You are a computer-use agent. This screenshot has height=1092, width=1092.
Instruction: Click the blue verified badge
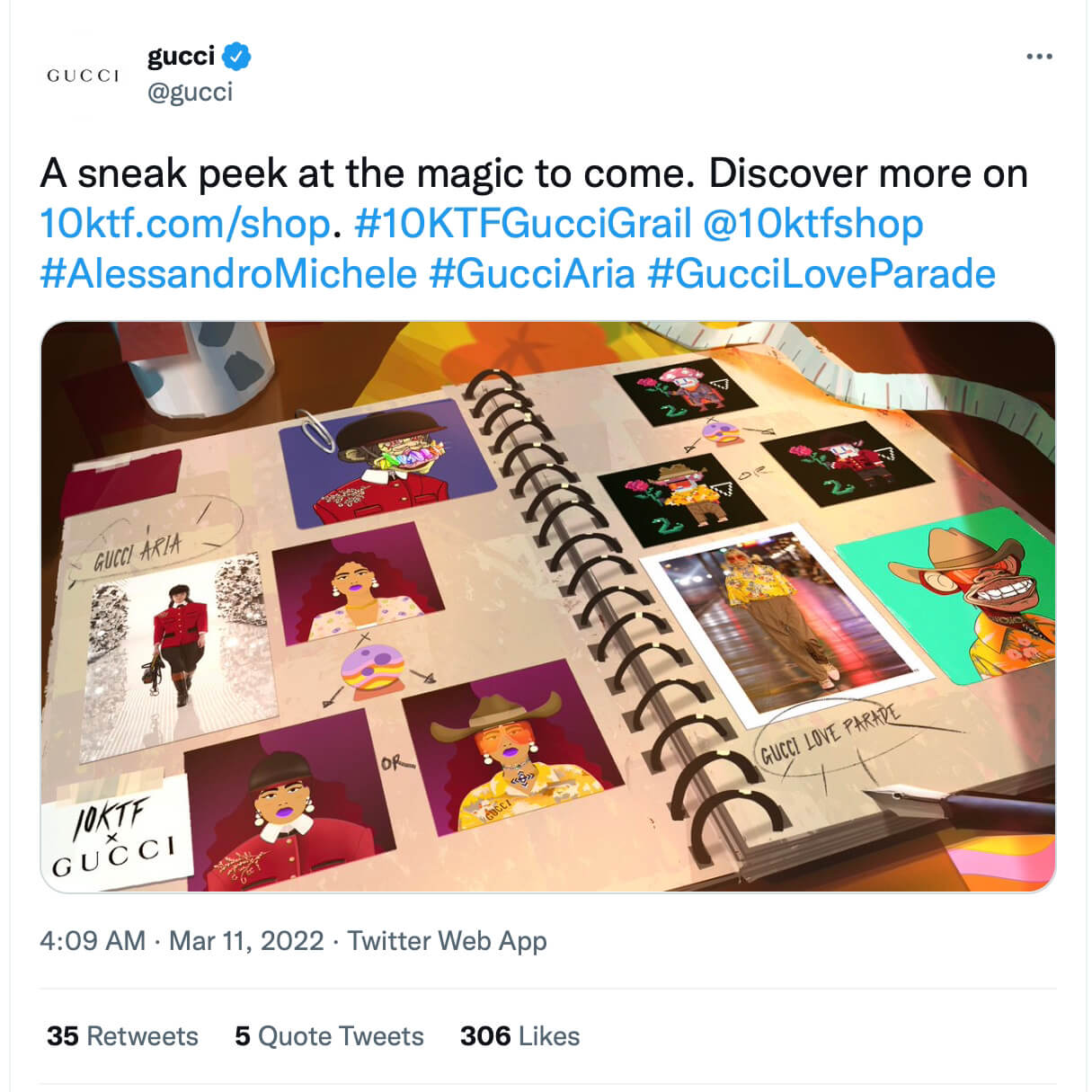236,57
